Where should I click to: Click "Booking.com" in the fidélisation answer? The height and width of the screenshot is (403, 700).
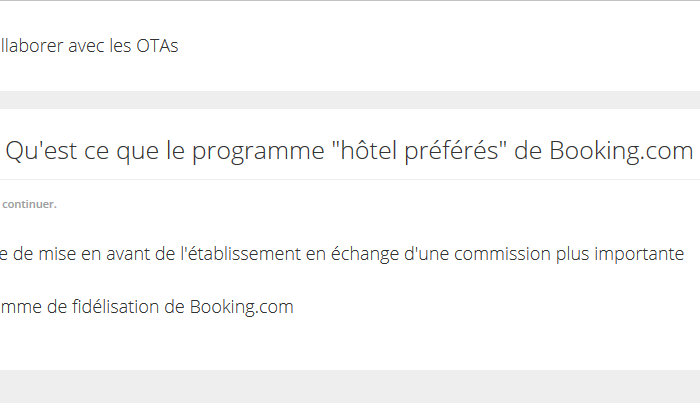(x=242, y=307)
